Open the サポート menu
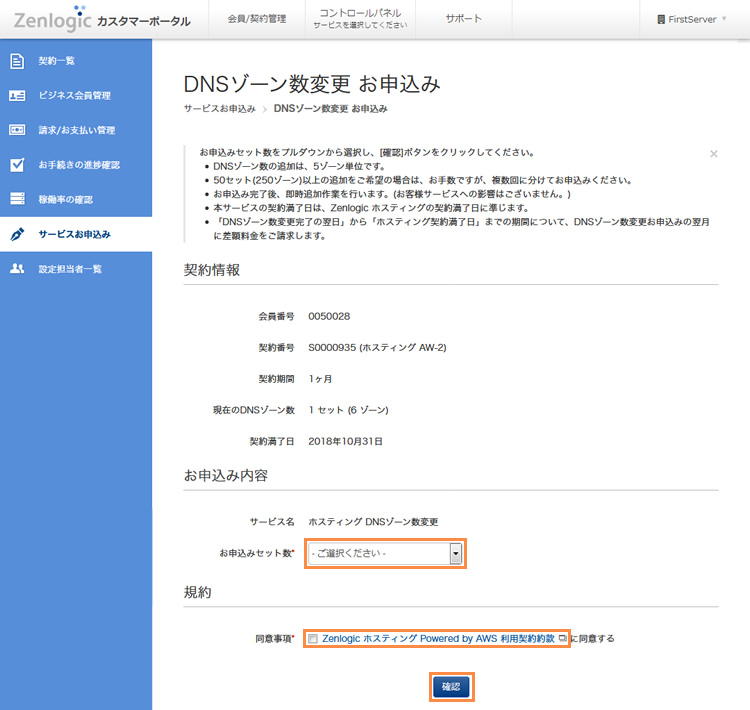Viewport: 750px width, 710px height. point(463,19)
